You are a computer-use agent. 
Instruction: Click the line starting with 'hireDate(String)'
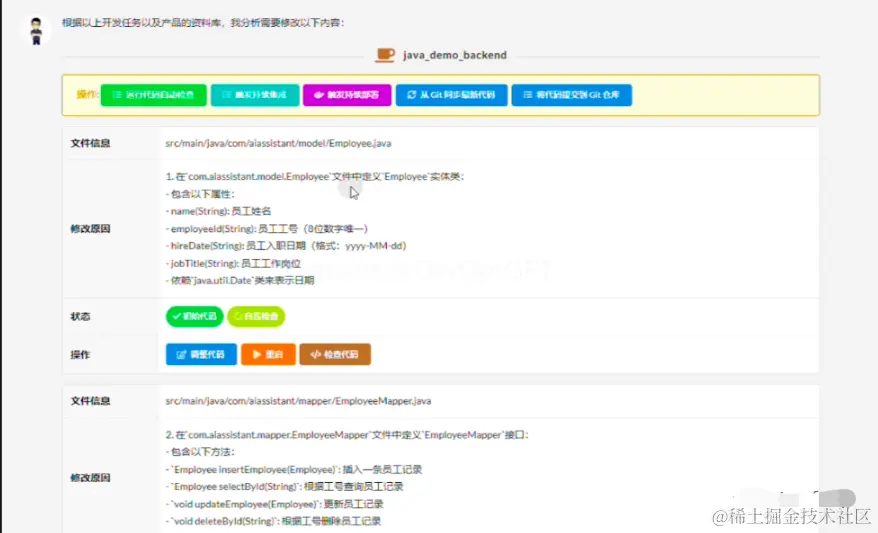click(286, 246)
